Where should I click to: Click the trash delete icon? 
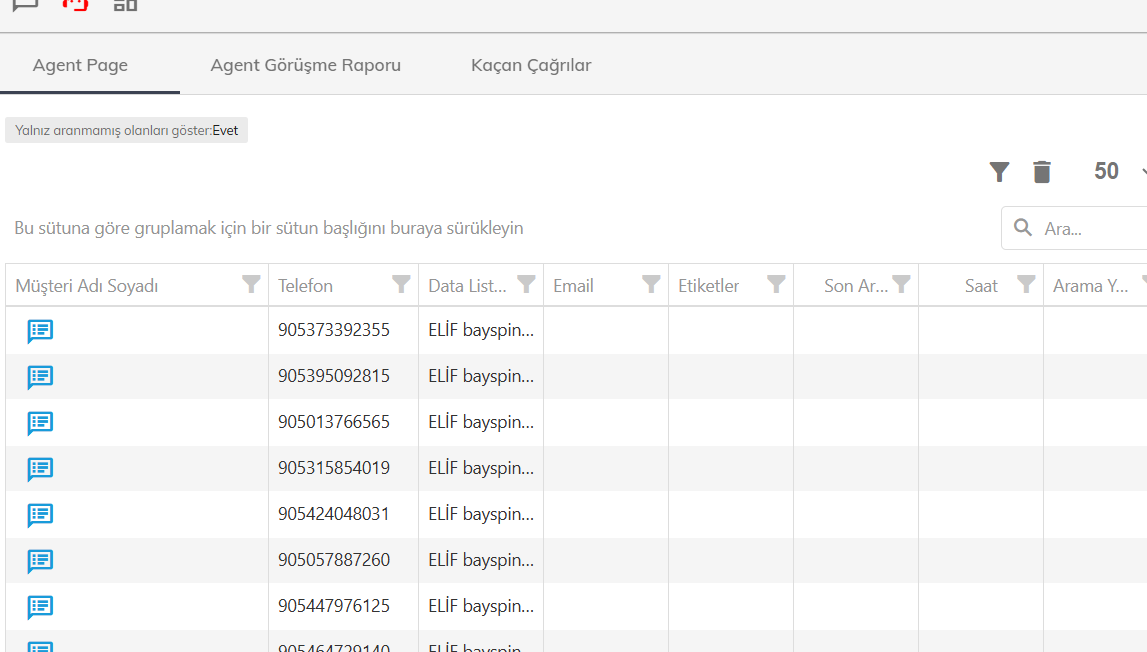[x=1042, y=172]
